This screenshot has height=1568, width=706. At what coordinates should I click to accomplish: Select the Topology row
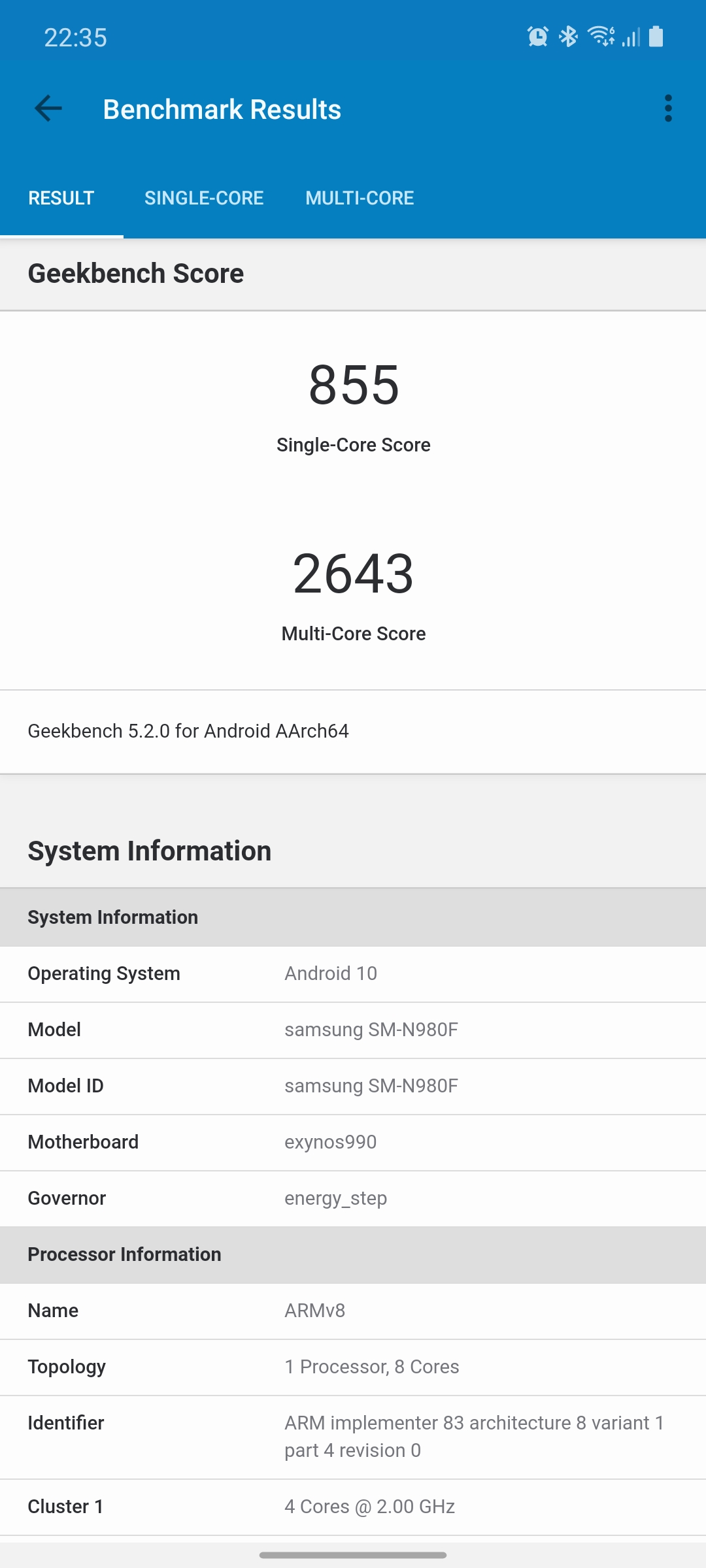click(x=353, y=1367)
